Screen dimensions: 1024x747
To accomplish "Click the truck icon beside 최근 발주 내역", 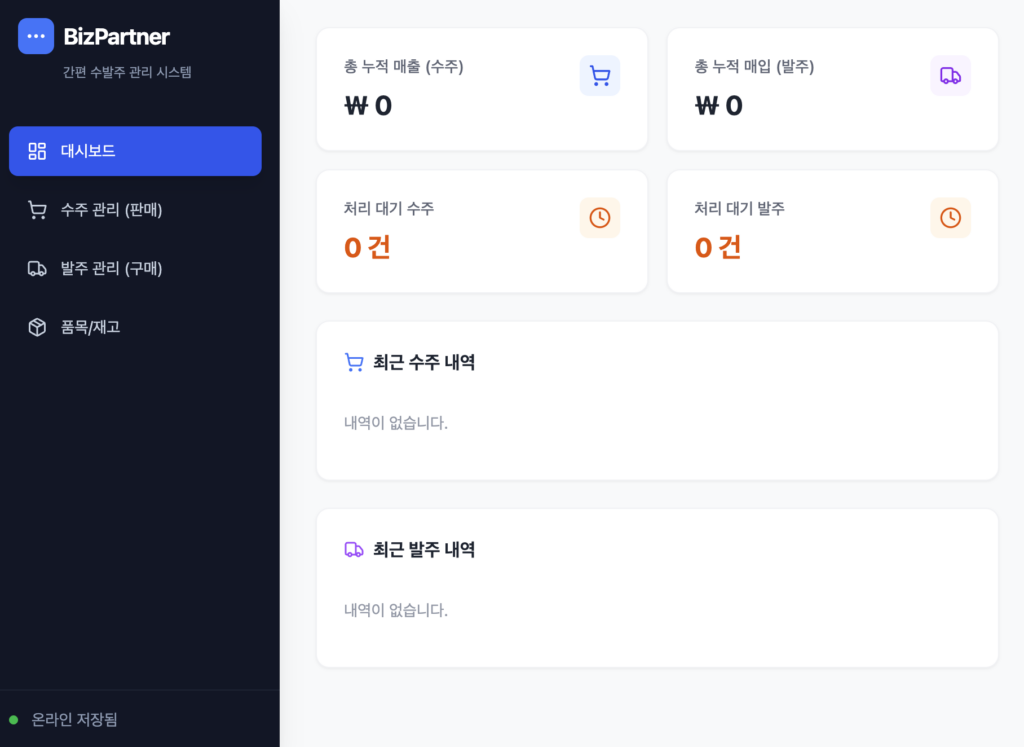I will (354, 549).
